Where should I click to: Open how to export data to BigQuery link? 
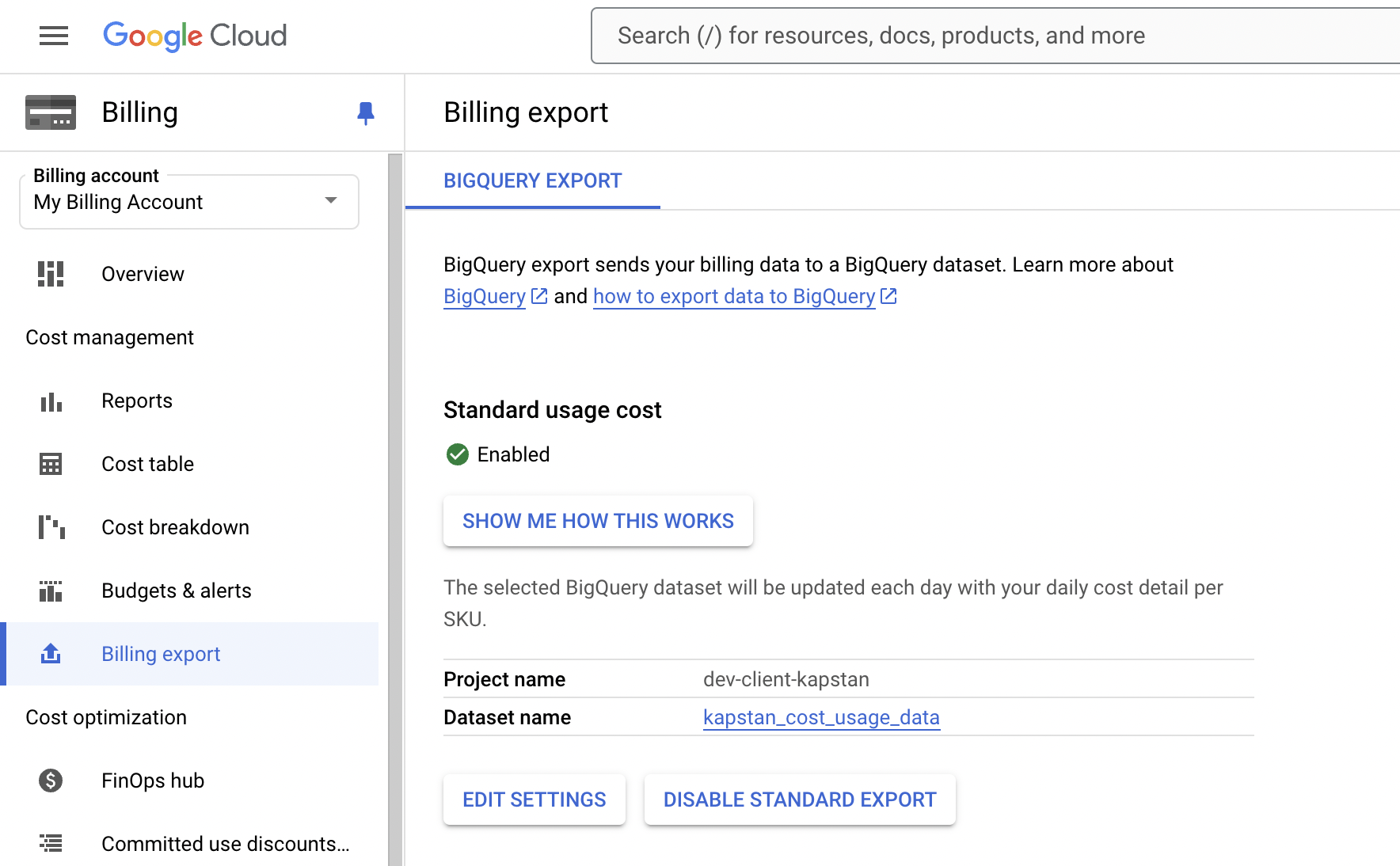(x=734, y=296)
